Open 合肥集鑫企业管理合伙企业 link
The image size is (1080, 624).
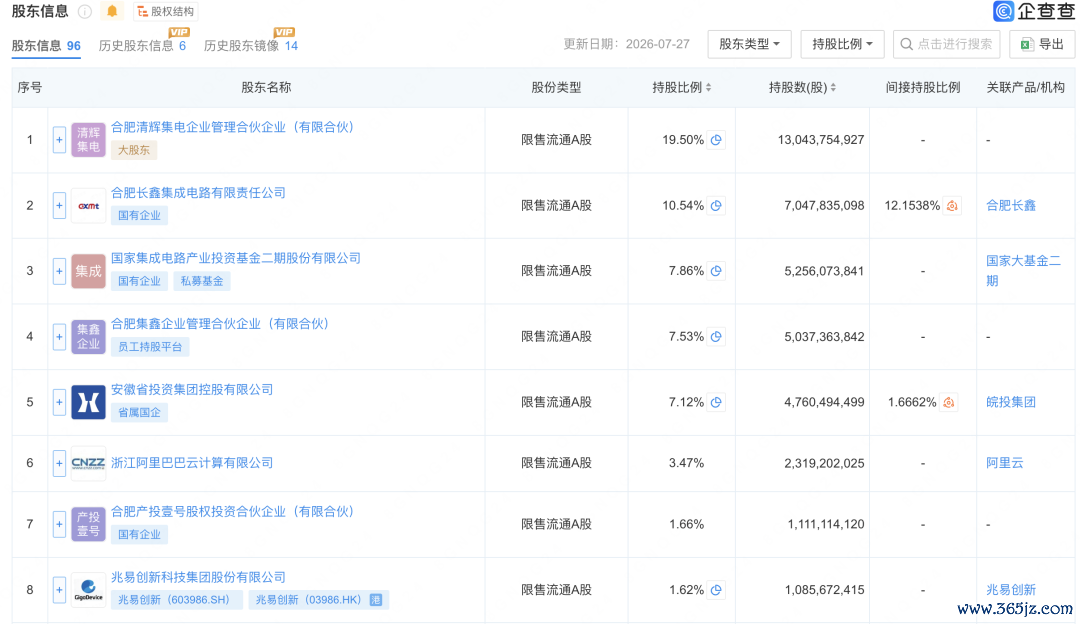[x=220, y=324]
